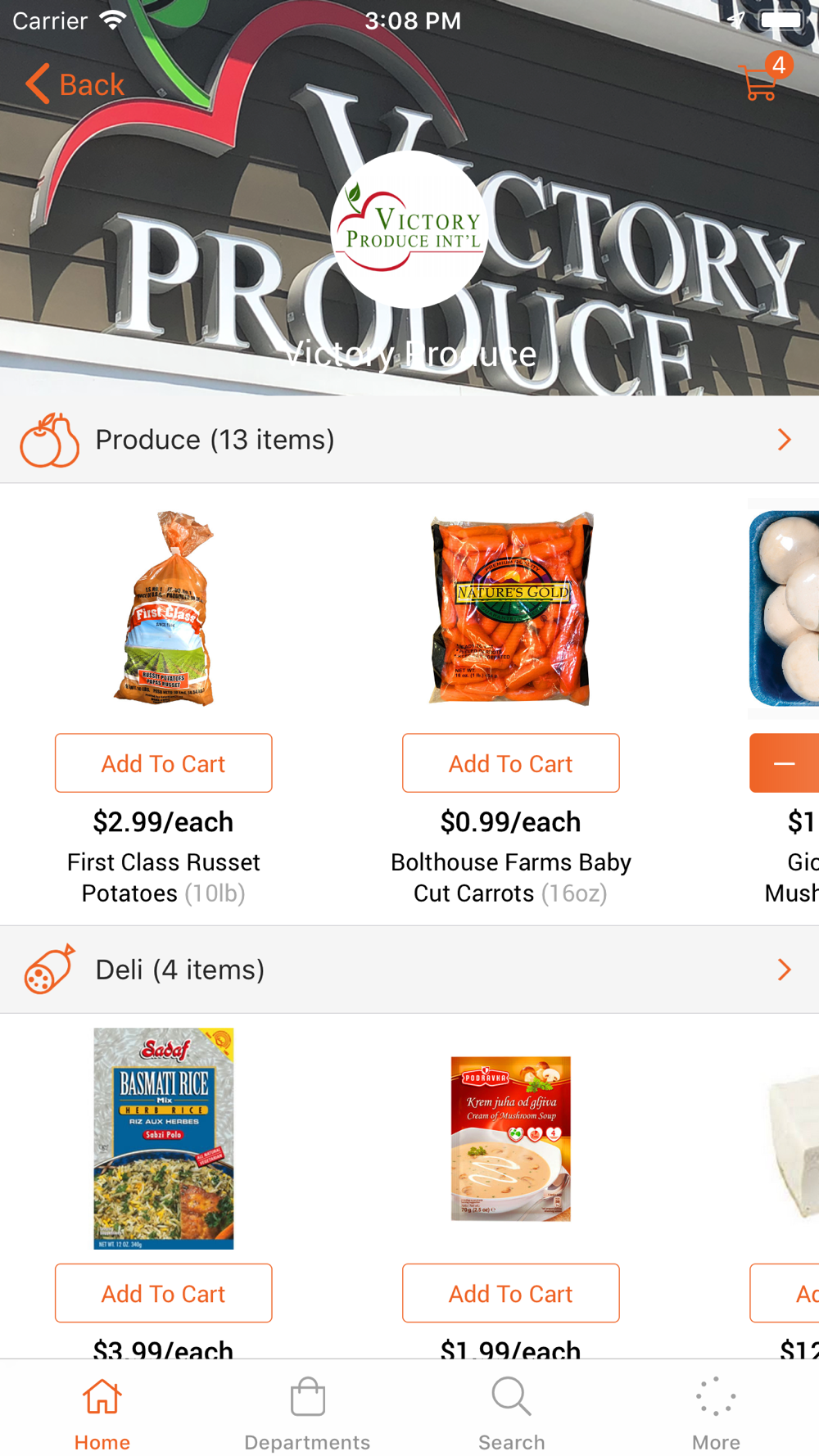This screenshot has width=819, height=1456.
Task: Select the Produce (13 items) heading
Action: point(215,440)
